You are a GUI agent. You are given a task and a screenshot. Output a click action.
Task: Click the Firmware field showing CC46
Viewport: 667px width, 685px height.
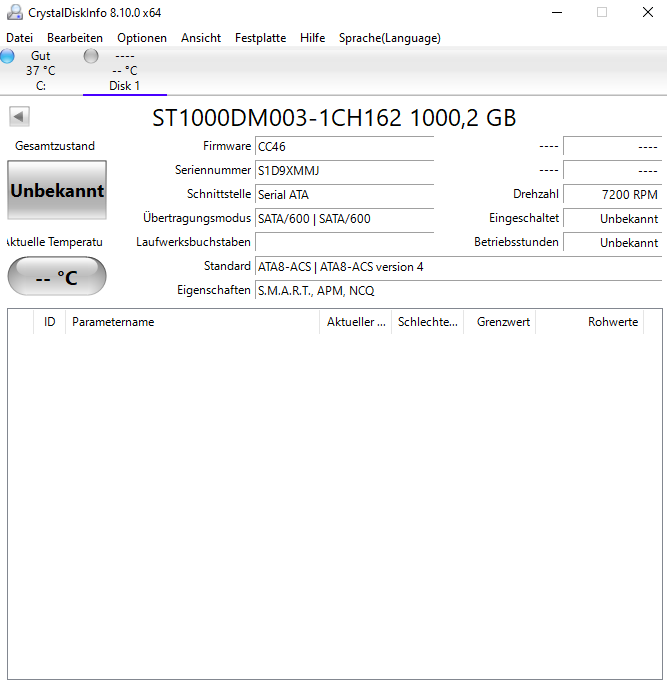[344, 146]
